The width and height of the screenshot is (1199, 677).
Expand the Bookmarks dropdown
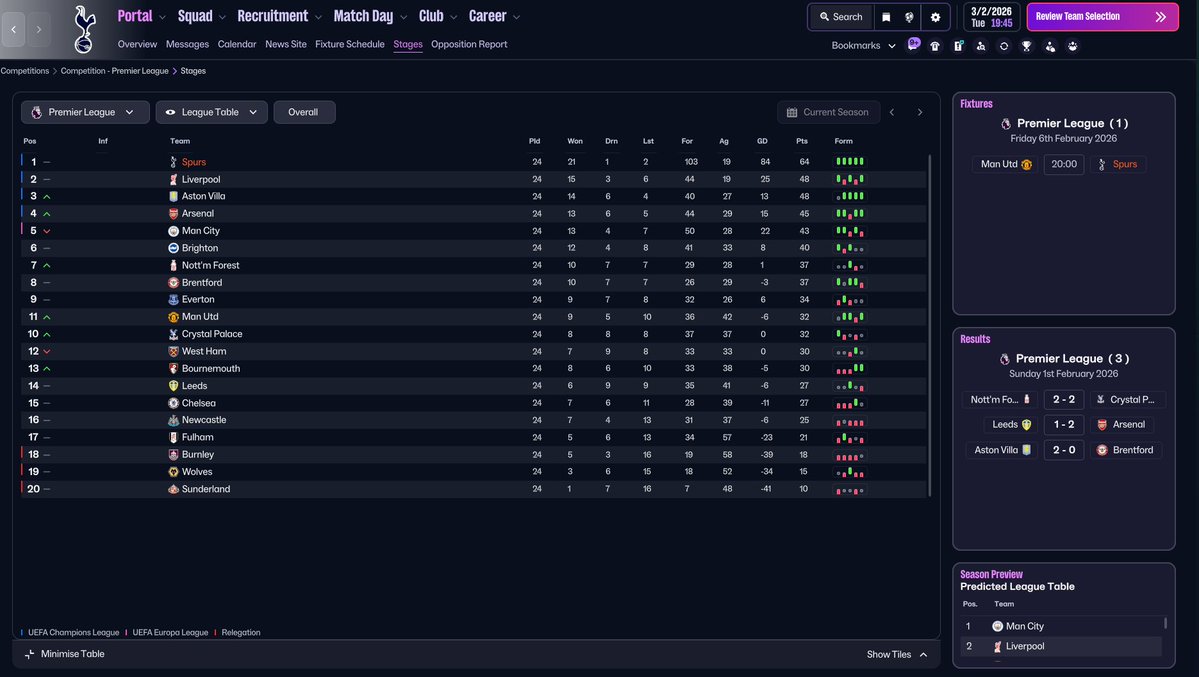pyautogui.click(x=863, y=46)
